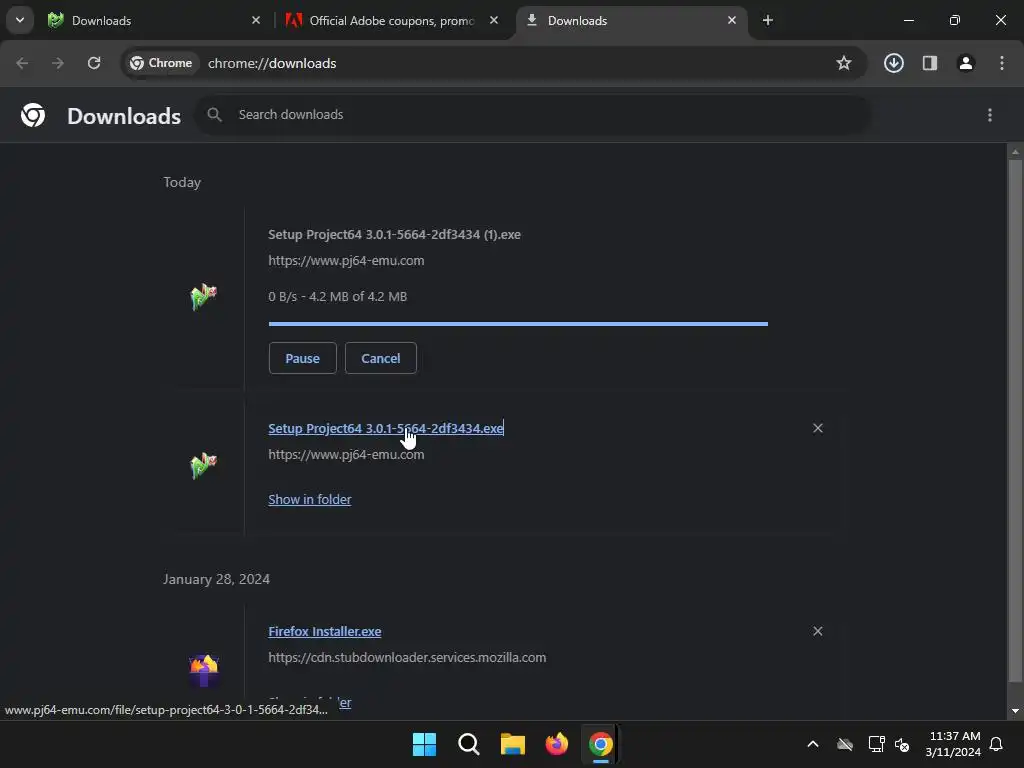Close the first Downloads tab

[x=256, y=20]
